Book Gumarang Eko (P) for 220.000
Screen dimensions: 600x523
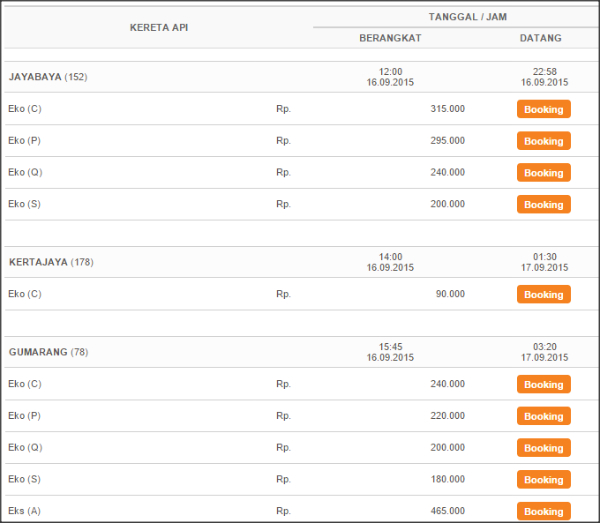click(x=543, y=416)
